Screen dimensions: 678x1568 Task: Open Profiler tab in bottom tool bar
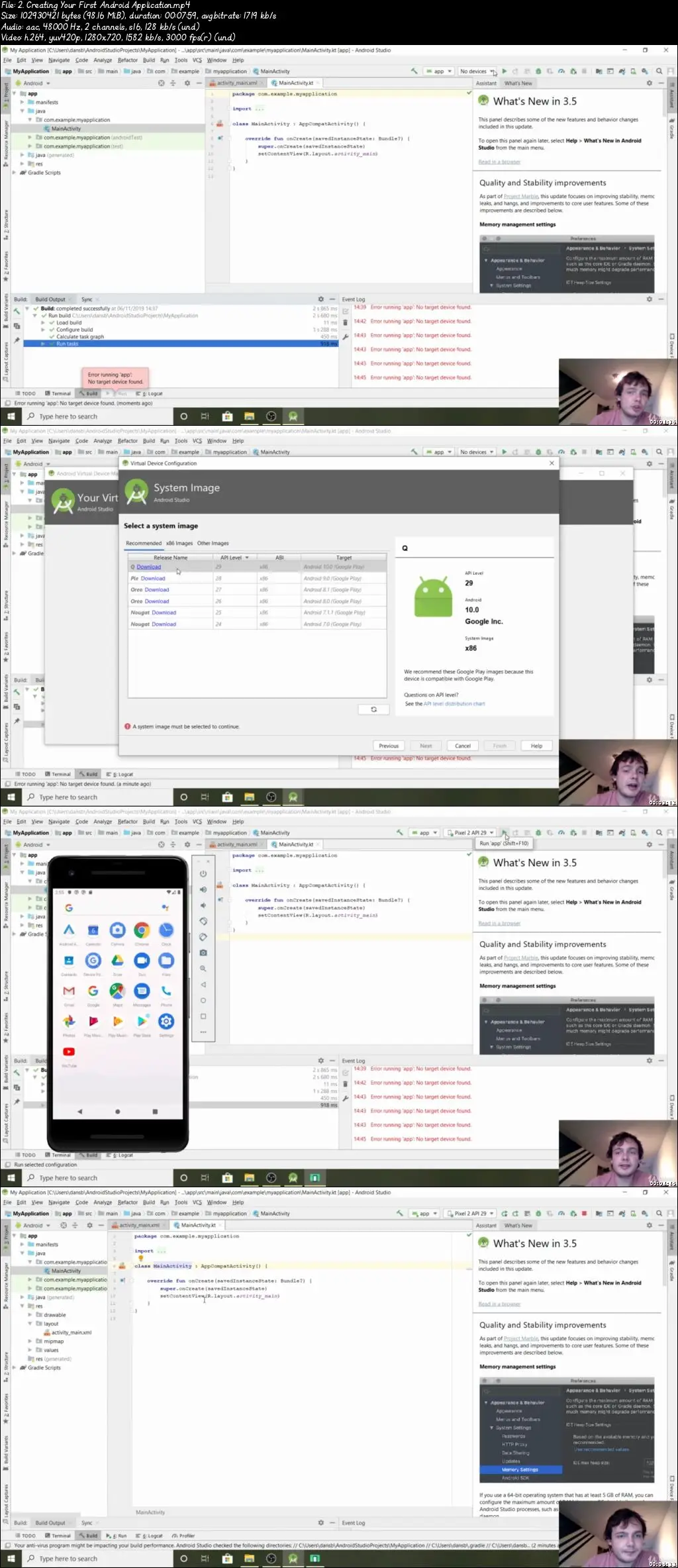point(183,1536)
